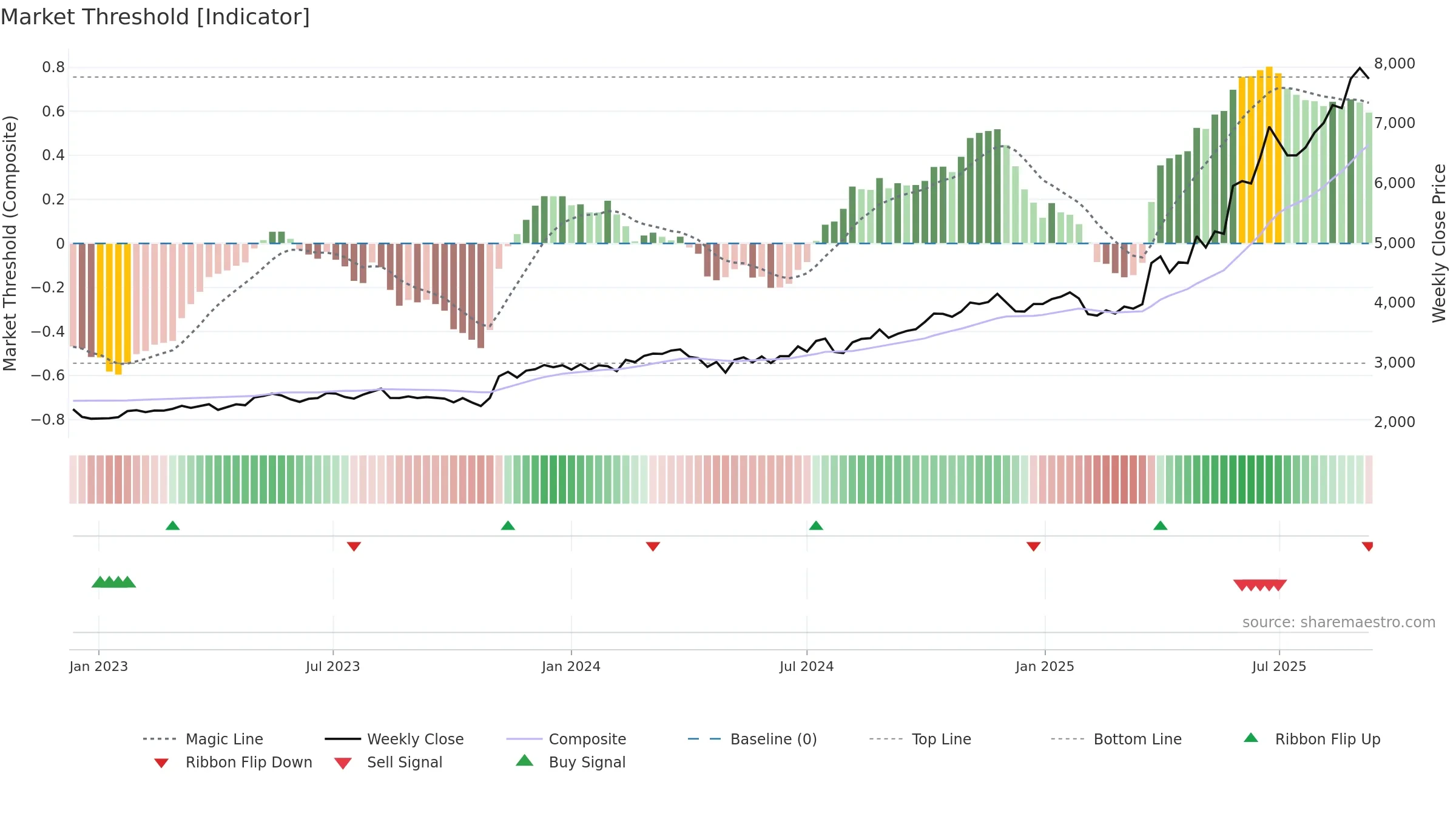
Task: Click the Jul 2025 x-axis label
Action: [1279, 667]
